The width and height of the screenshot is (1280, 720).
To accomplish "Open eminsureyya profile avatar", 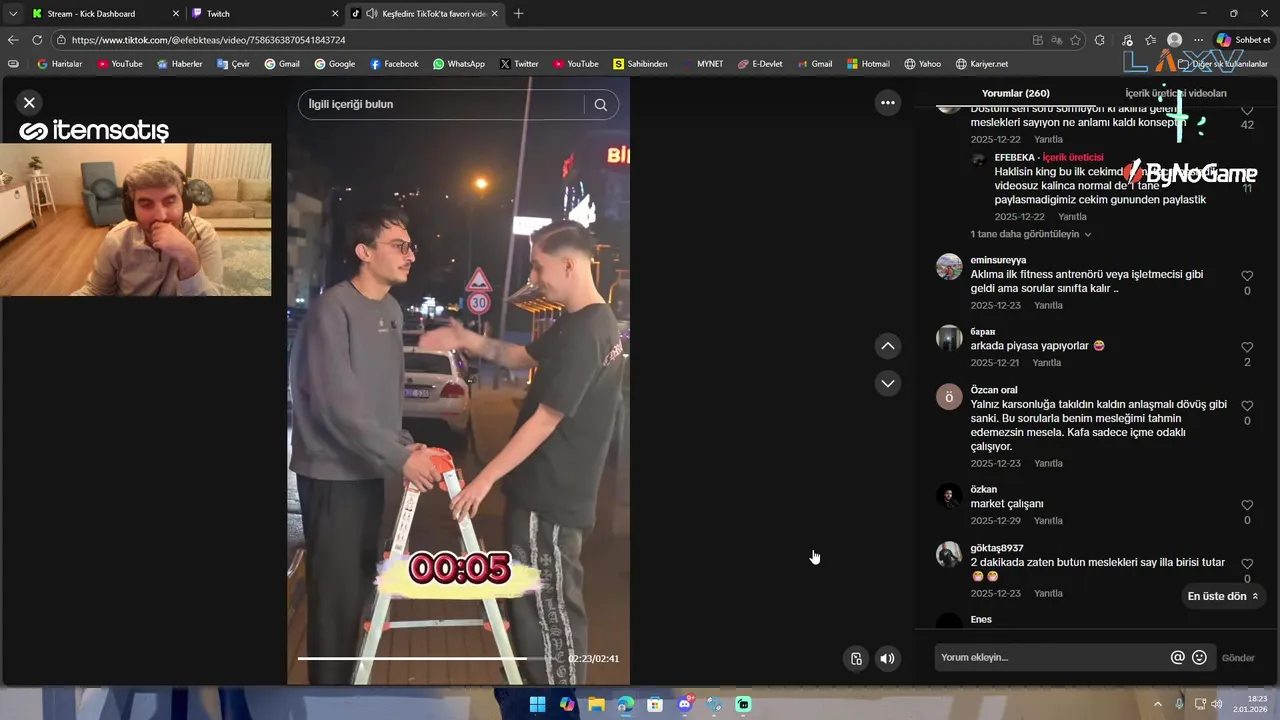I will tap(949, 266).
